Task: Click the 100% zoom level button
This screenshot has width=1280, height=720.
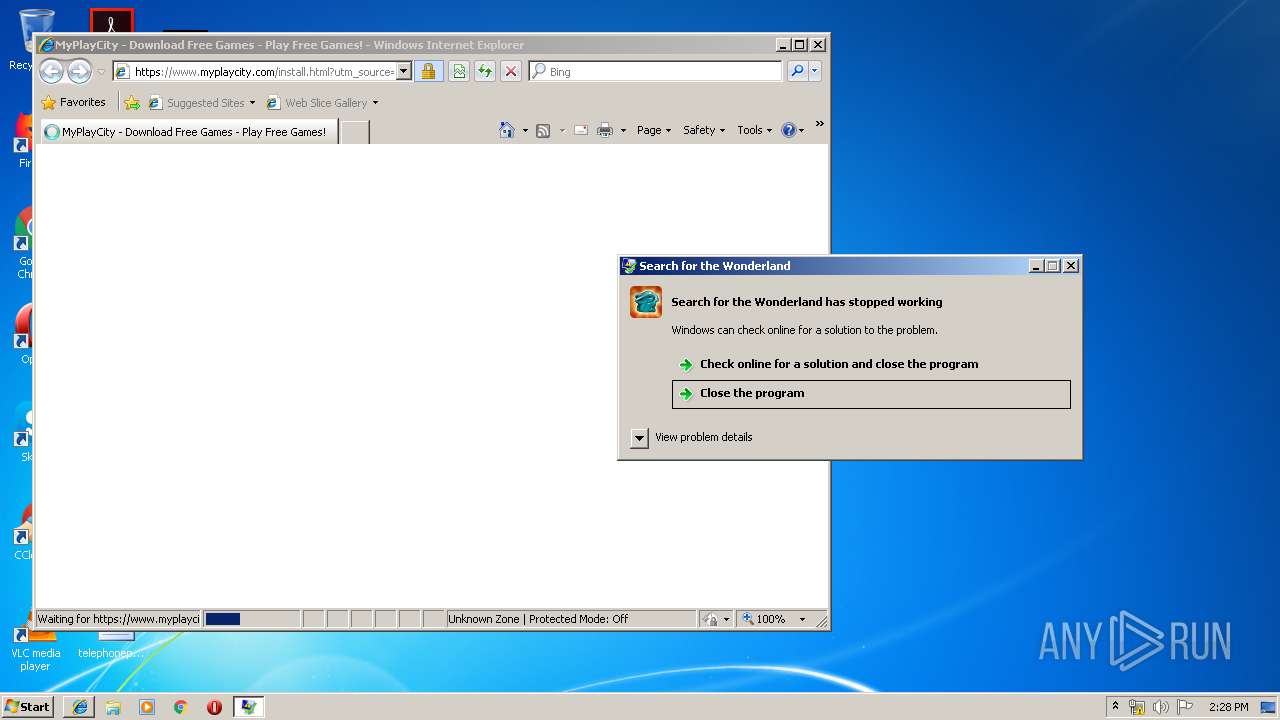Action: [765, 619]
